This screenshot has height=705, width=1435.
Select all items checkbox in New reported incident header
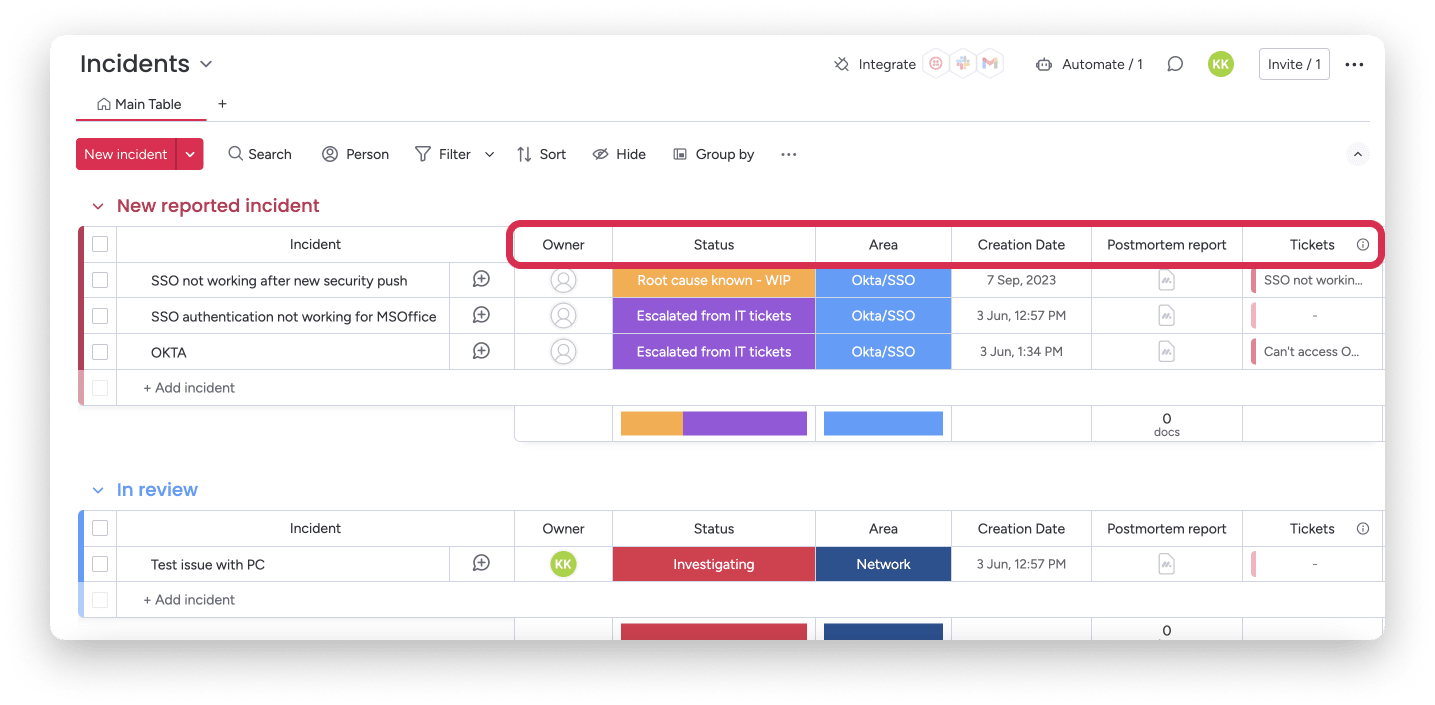pyautogui.click(x=100, y=244)
